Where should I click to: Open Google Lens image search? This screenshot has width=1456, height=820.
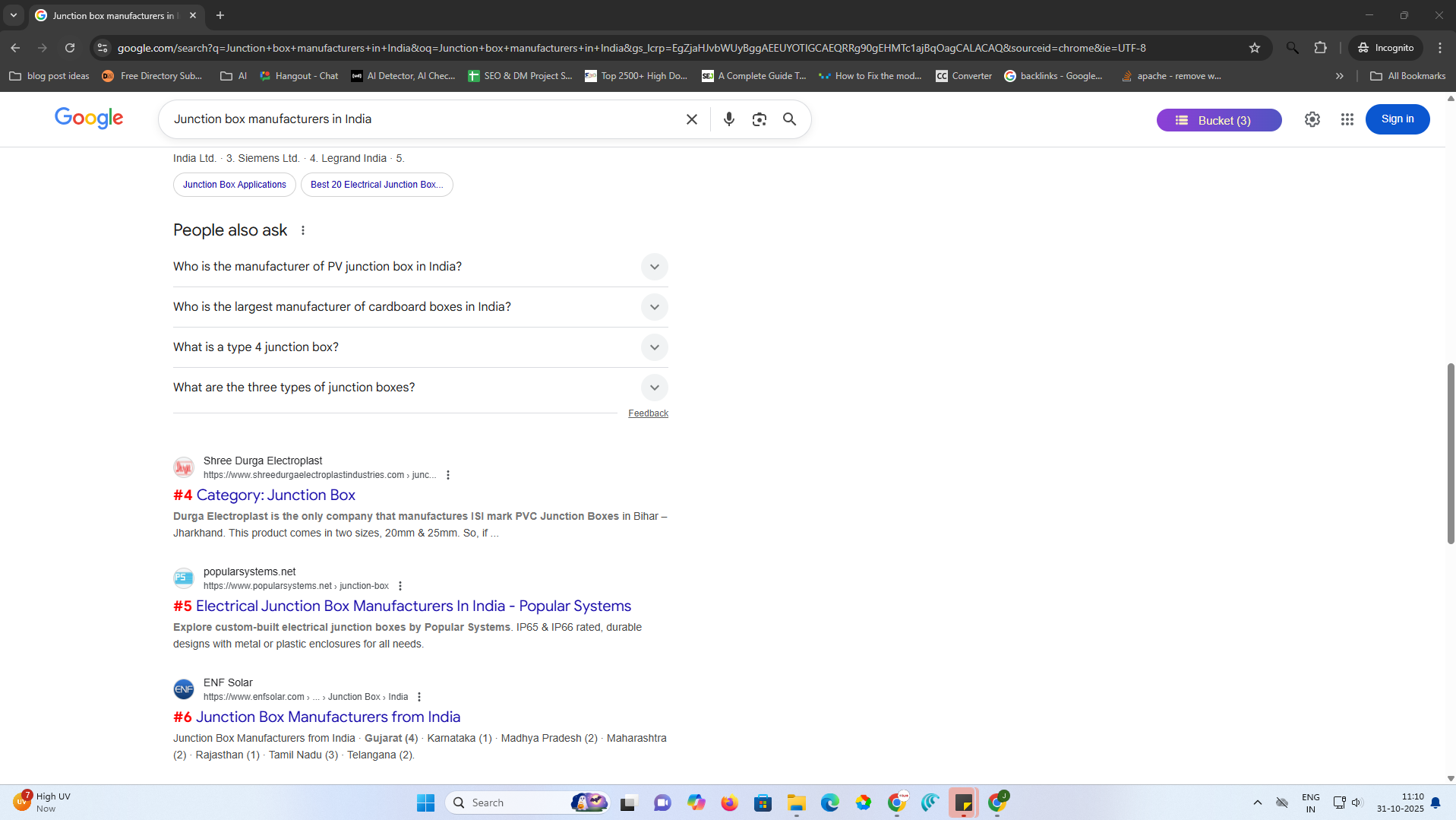[x=759, y=119]
